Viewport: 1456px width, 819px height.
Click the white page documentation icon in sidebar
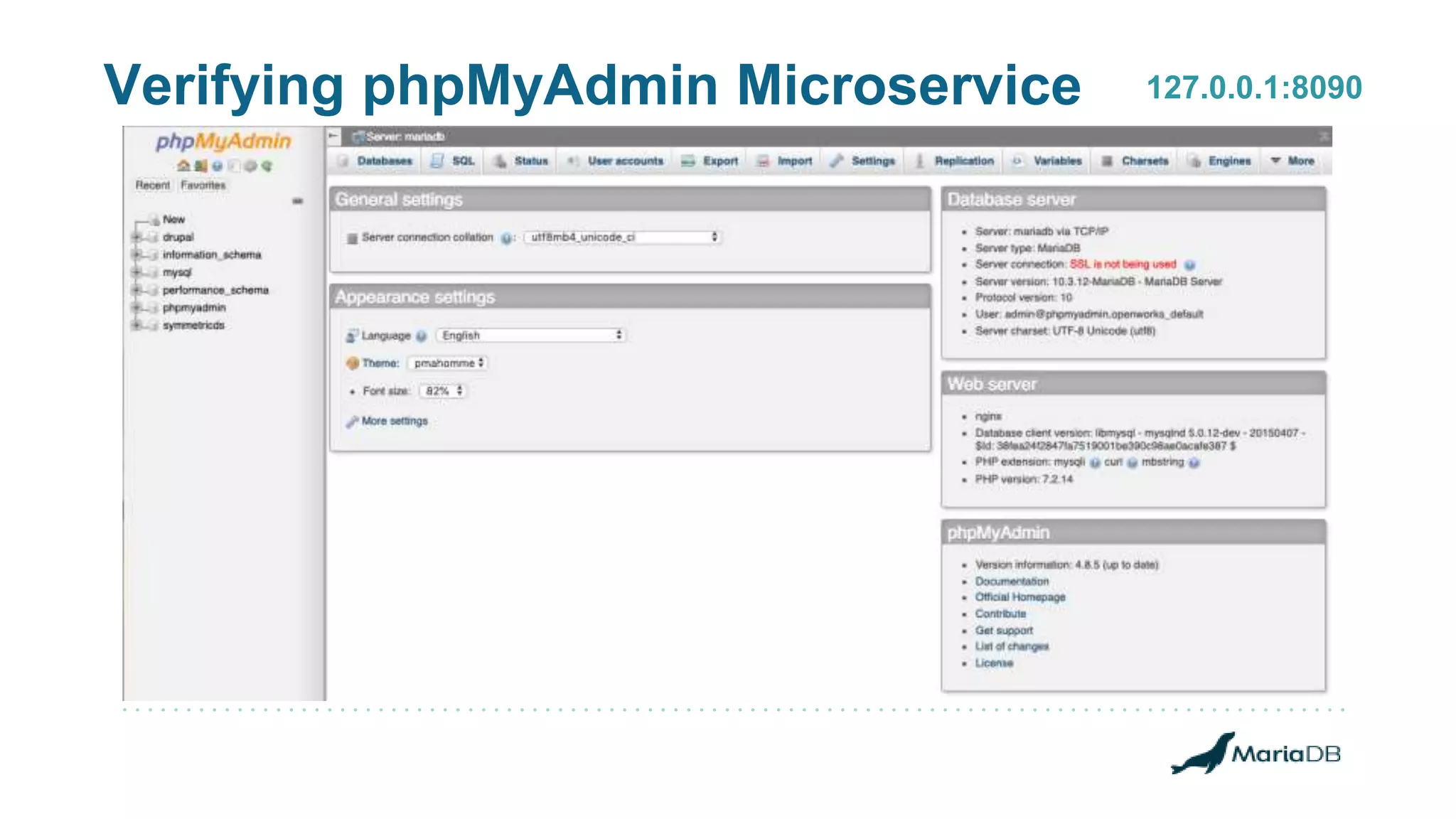(x=234, y=166)
